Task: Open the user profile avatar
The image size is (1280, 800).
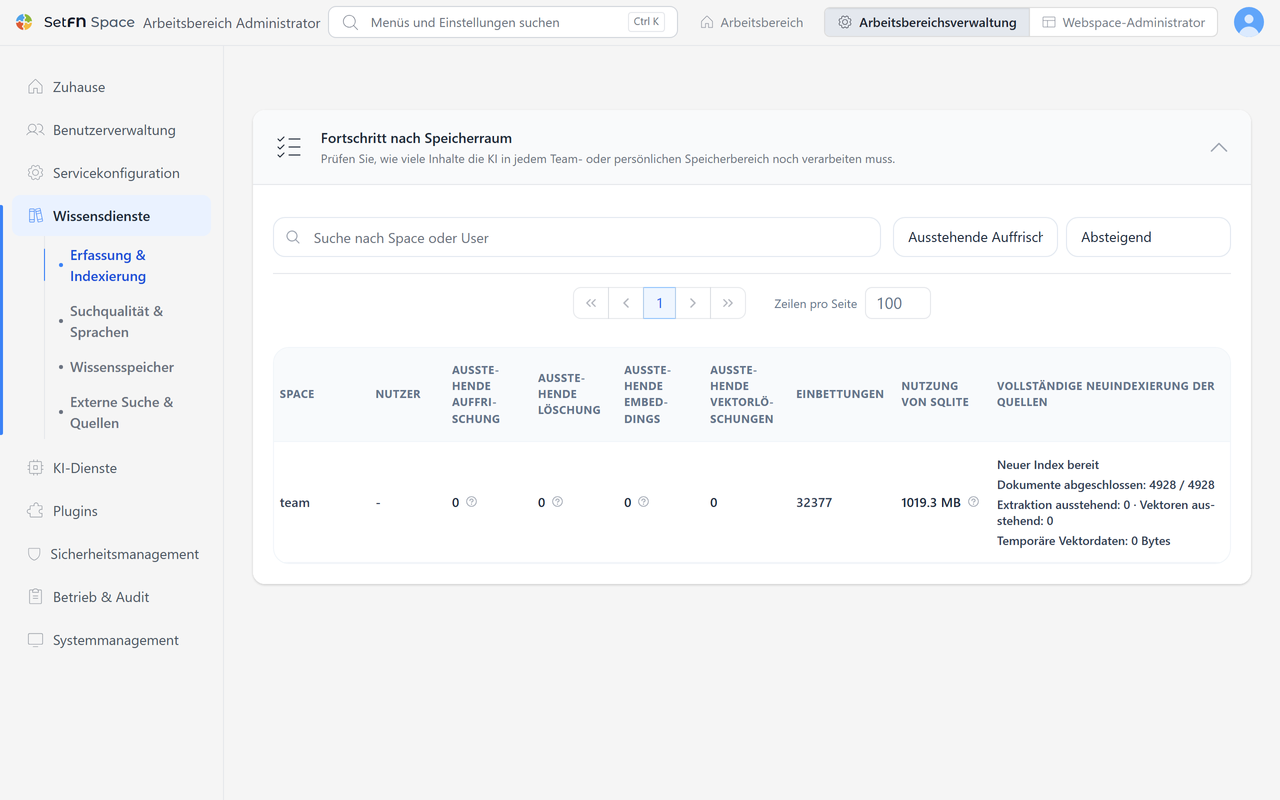Action: [x=1249, y=22]
